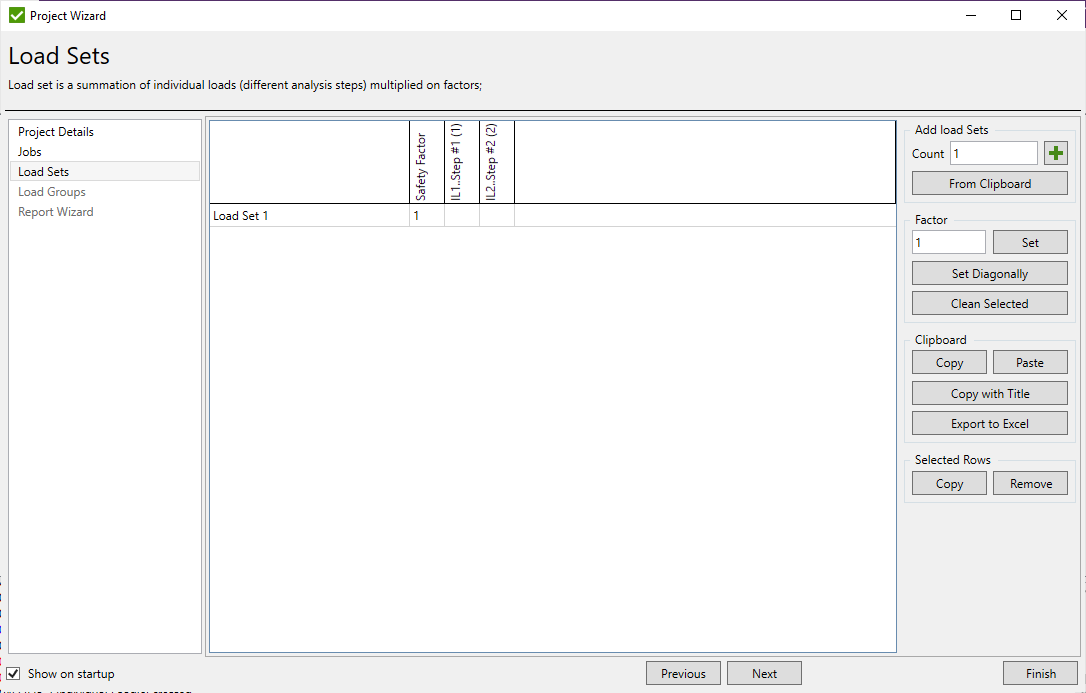
Task: Click Export to Excel button
Action: click(990, 423)
